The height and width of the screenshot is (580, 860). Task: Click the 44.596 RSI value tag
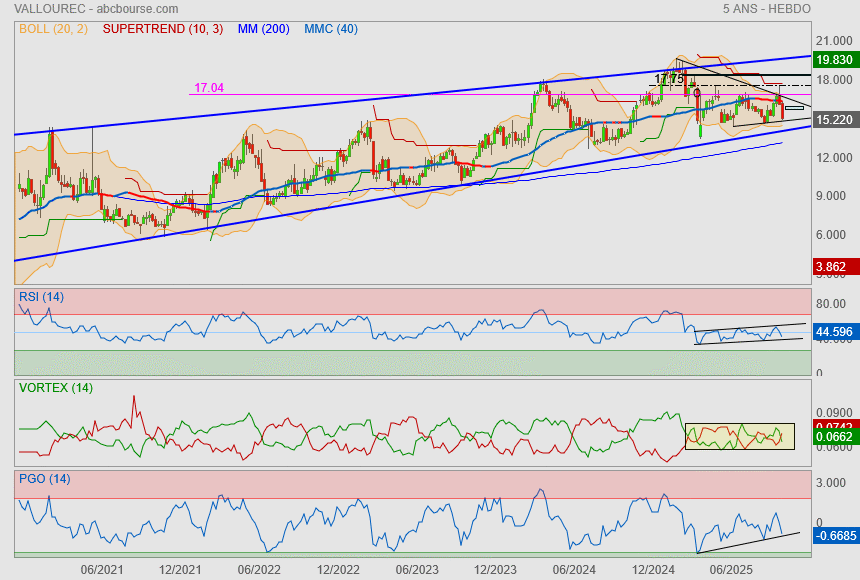pyautogui.click(x=834, y=330)
